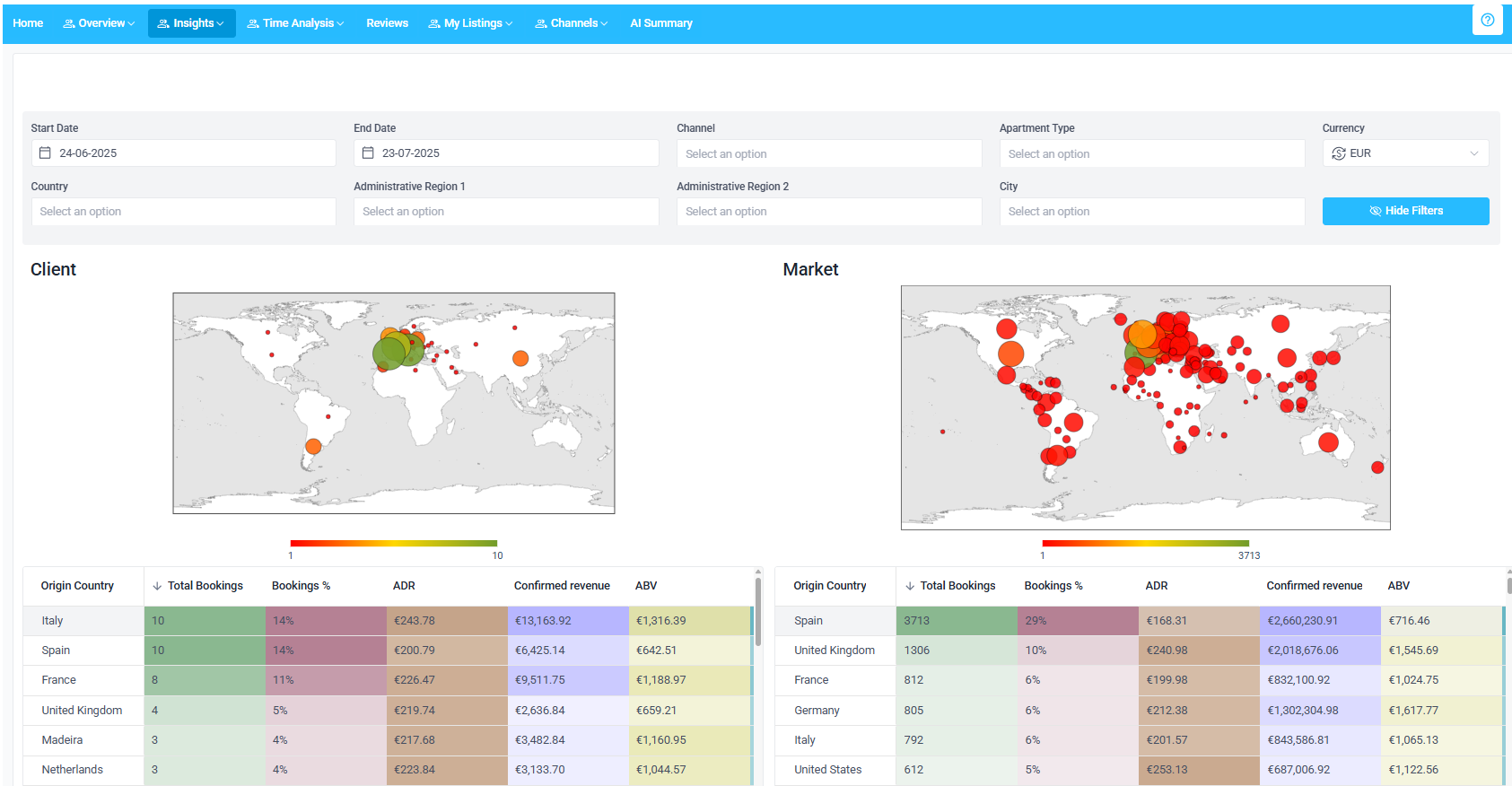Click the orange bubble on Argentina in Client map
This screenshot has height=786, width=1512.
pos(313,446)
